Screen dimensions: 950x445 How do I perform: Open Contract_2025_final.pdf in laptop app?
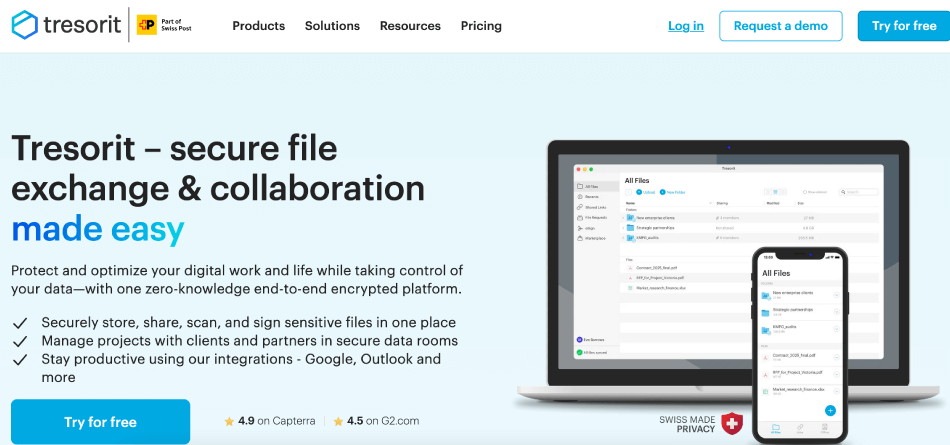point(657,267)
